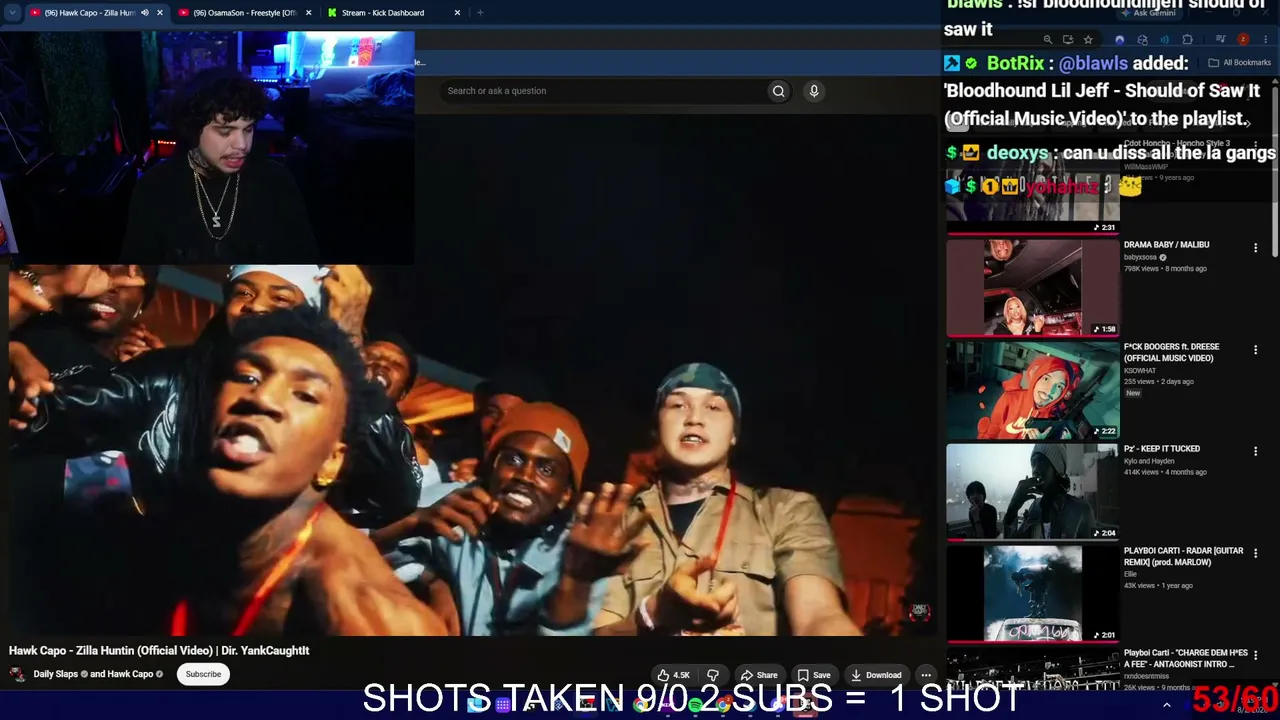Click the Ask Gemini button
The image size is (1280, 720).
[1148, 13]
